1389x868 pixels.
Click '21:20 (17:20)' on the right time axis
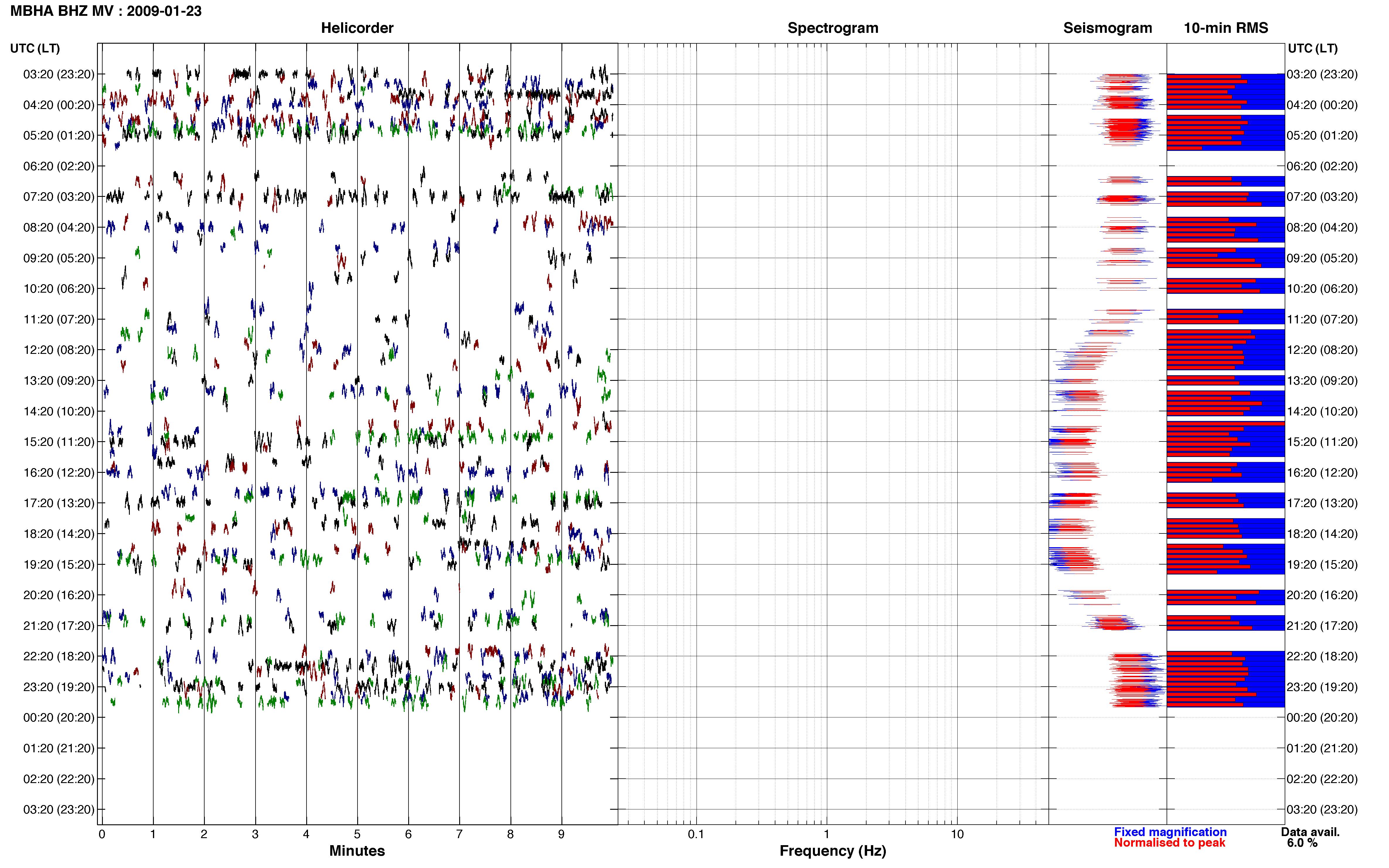(x=1322, y=626)
